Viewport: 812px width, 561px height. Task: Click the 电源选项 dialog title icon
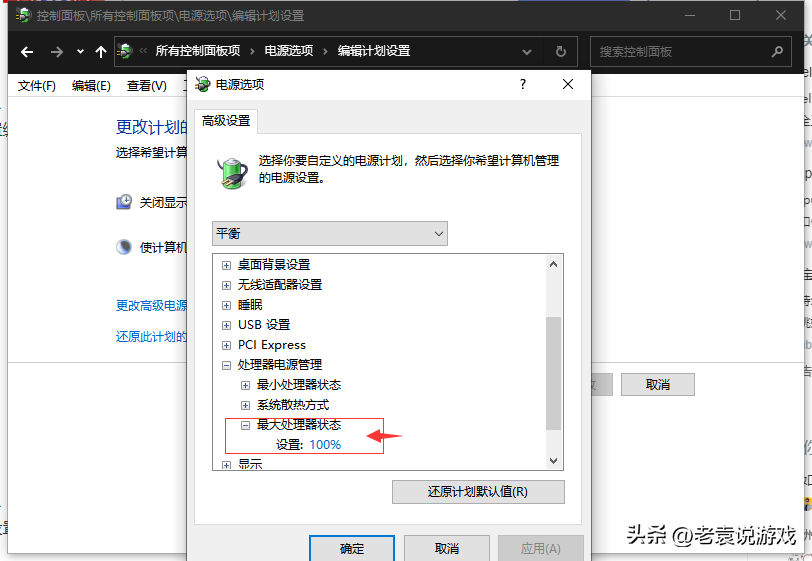click(x=203, y=84)
